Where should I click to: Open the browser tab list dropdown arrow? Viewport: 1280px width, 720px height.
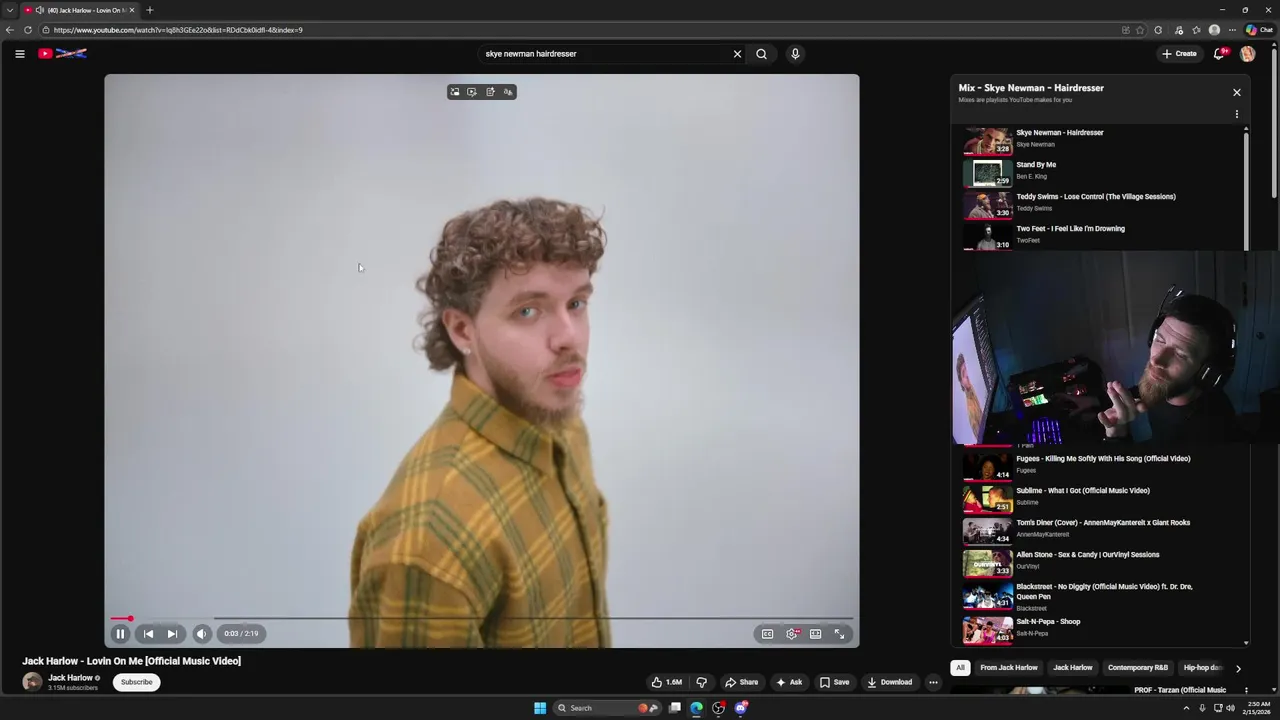click(x=10, y=10)
